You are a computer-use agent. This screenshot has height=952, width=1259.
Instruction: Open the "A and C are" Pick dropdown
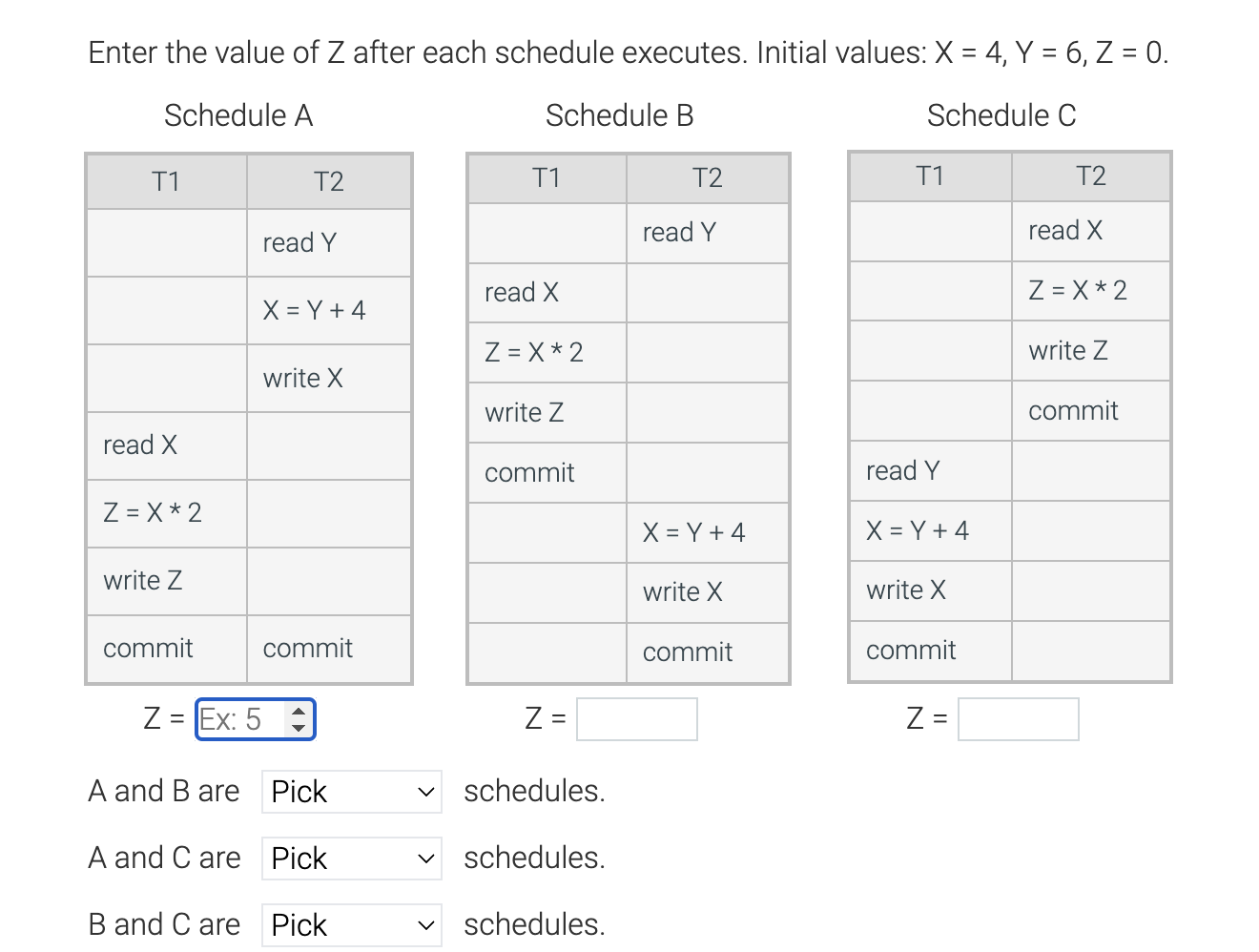tap(350, 858)
